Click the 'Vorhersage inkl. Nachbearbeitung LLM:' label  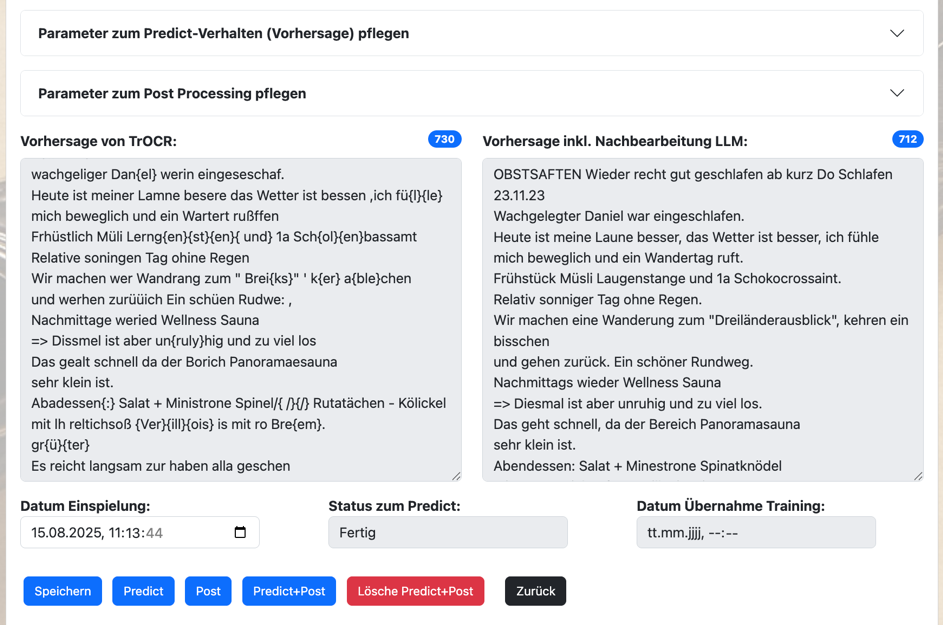[615, 141]
